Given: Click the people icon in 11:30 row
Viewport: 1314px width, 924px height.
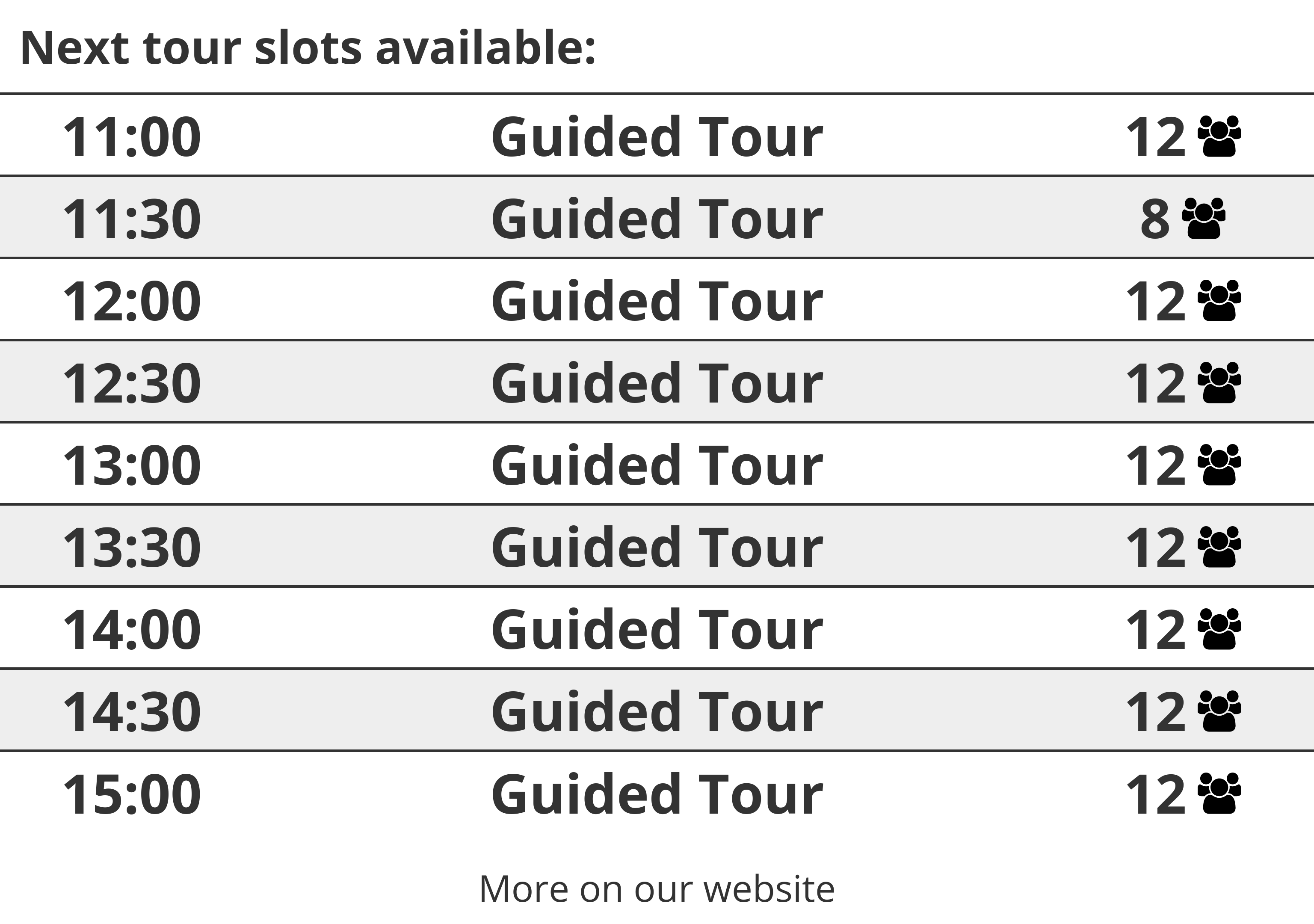Looking at the screenshot, I should 1204,218.
